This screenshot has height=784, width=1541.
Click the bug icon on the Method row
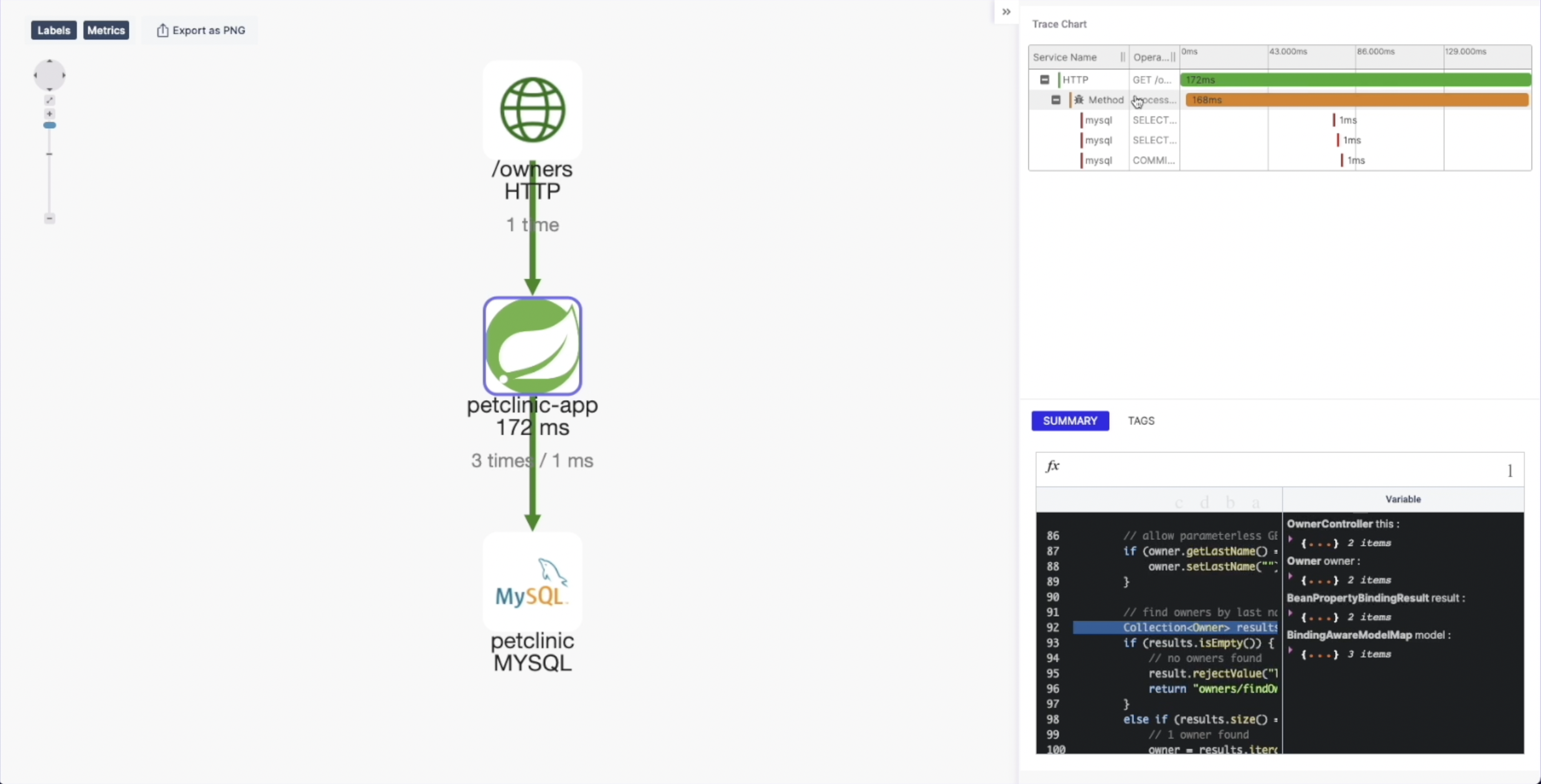pyautogui.click(x=1079, y=100)
